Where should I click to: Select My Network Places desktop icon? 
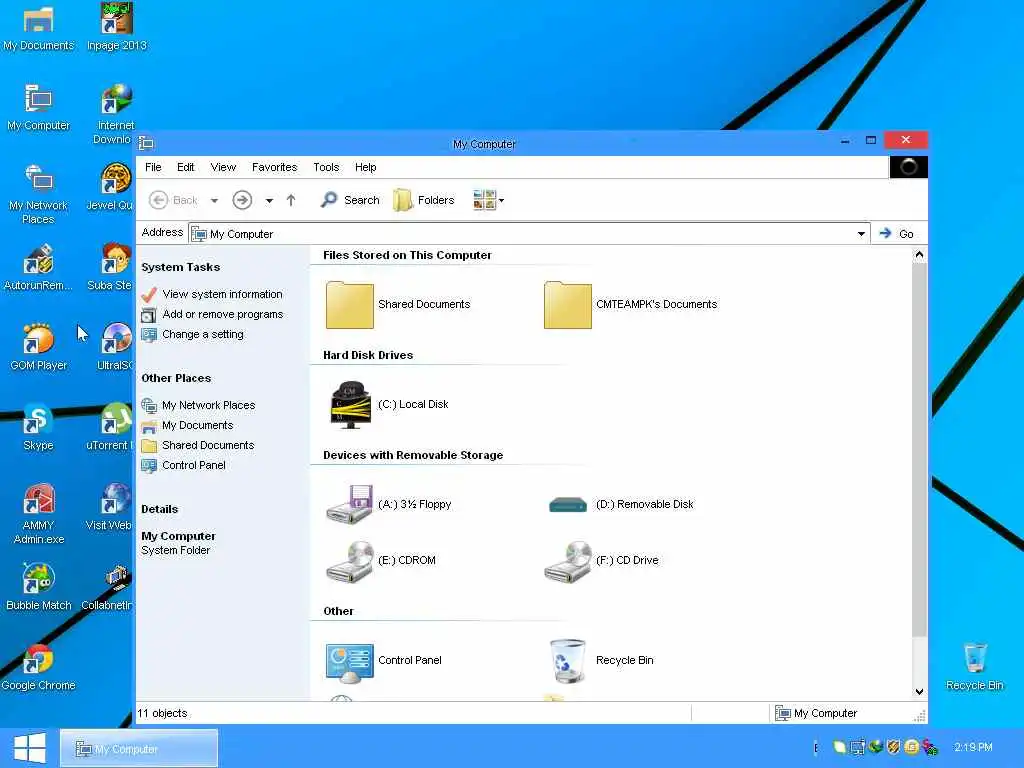click(38, 195)
